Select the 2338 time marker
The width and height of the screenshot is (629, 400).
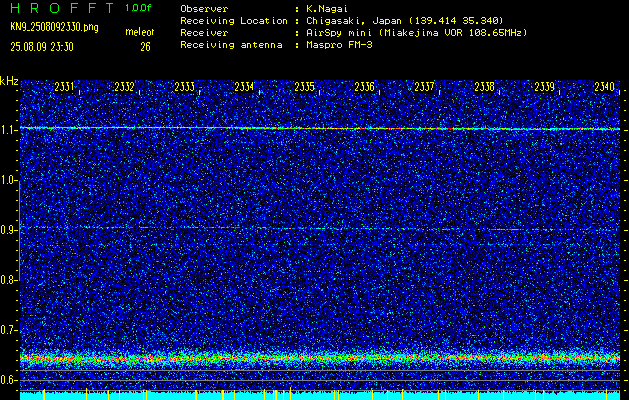485,87
